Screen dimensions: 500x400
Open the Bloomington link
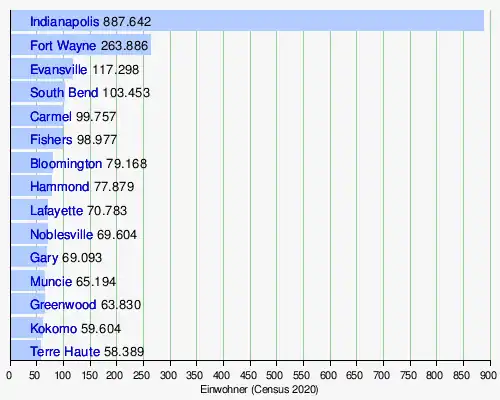point(66,164)
